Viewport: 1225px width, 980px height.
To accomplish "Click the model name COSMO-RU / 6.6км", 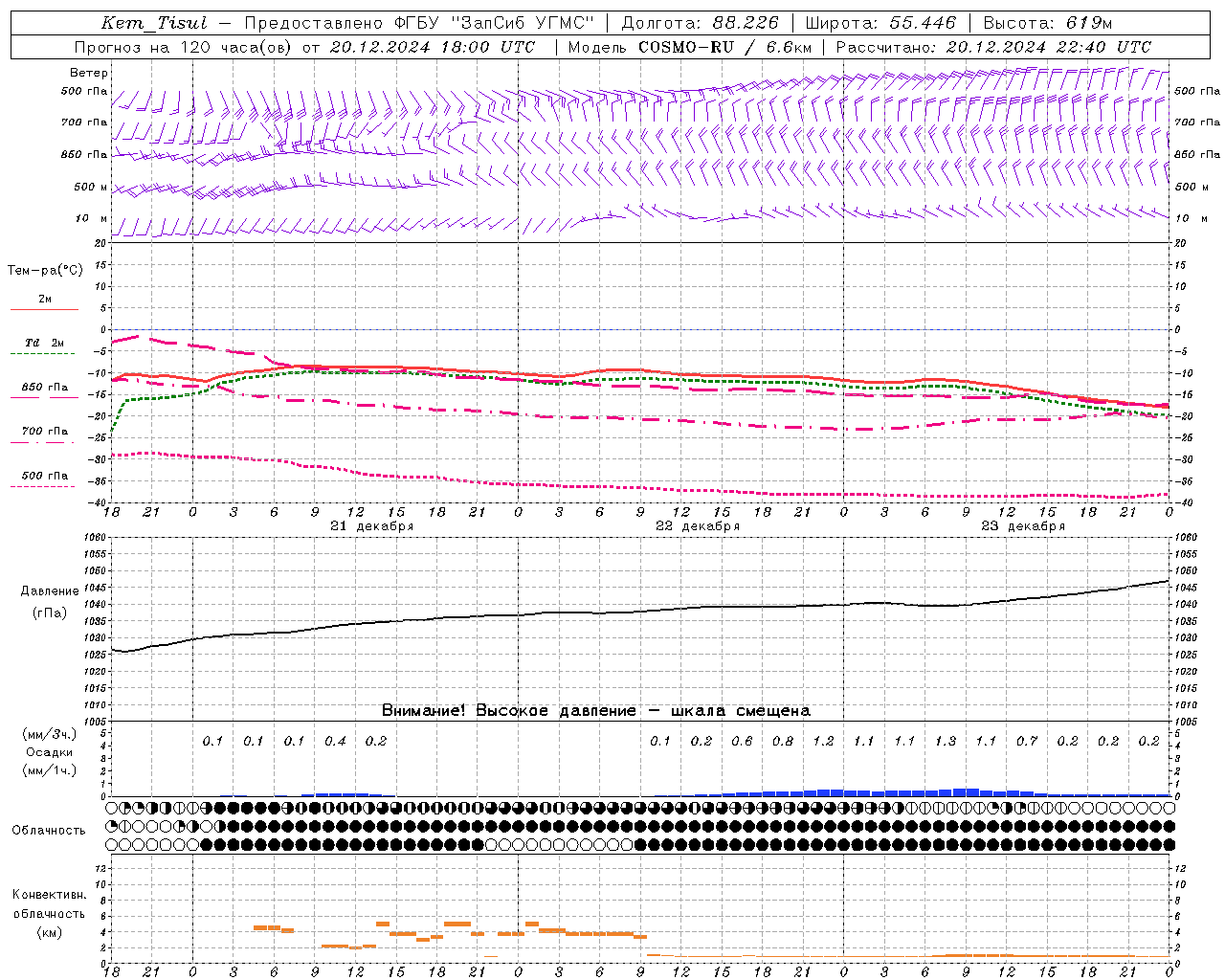I will tap(725, 47).
